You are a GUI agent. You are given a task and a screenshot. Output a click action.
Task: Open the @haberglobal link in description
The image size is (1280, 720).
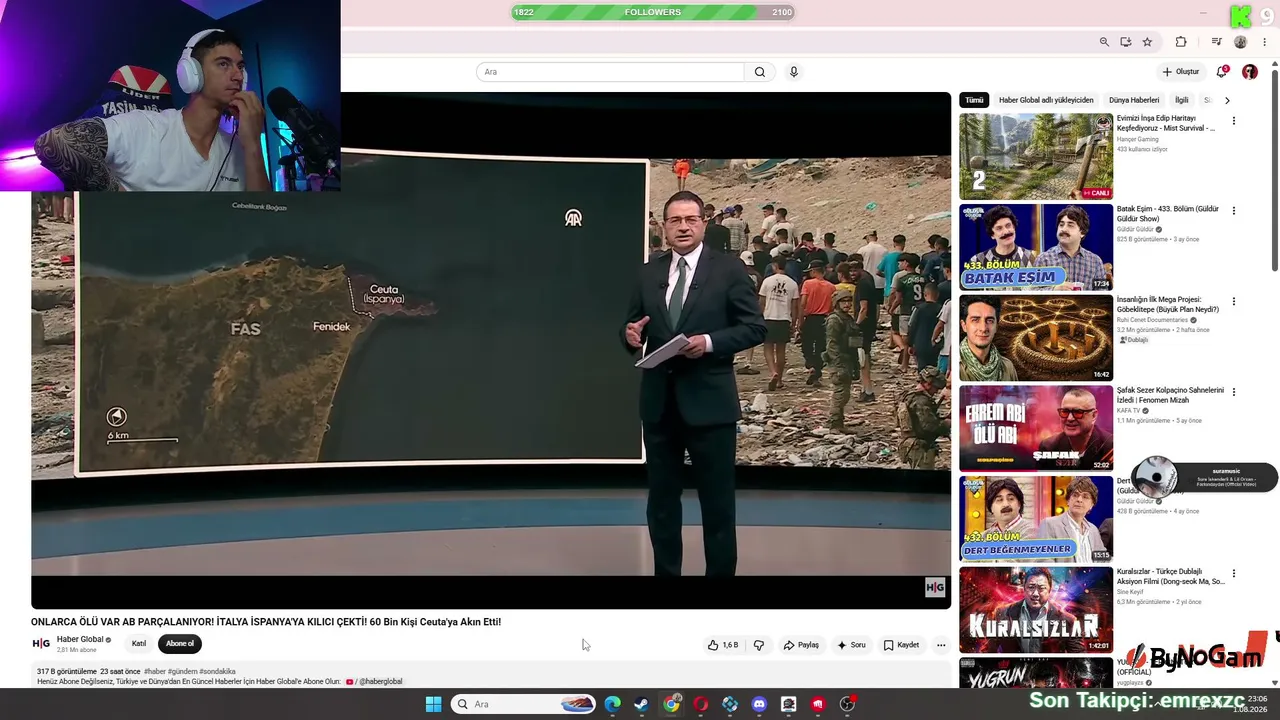(380, 682)
